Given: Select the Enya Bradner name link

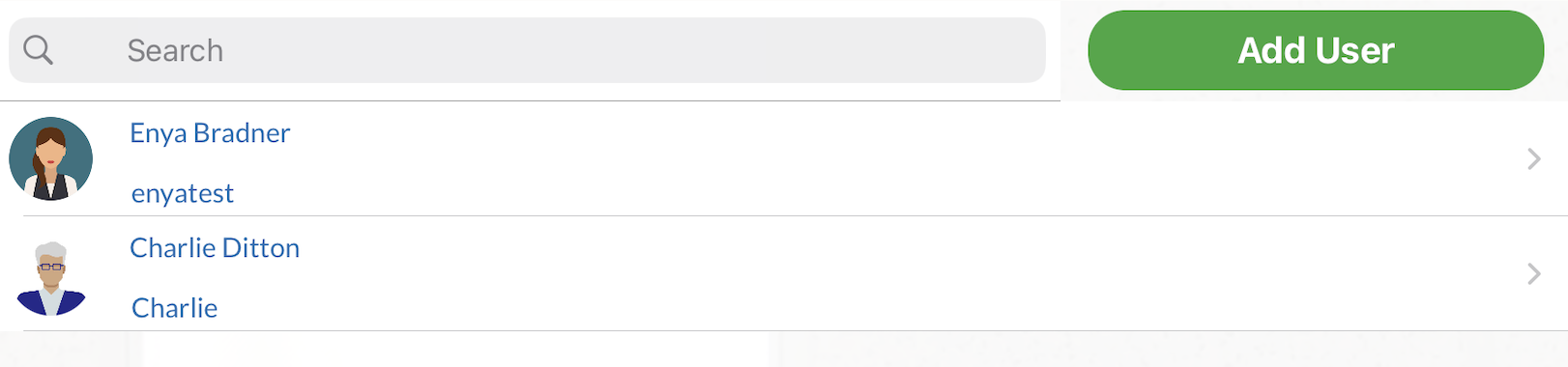Looking at the screenshot, I should [x=210, y=133].
